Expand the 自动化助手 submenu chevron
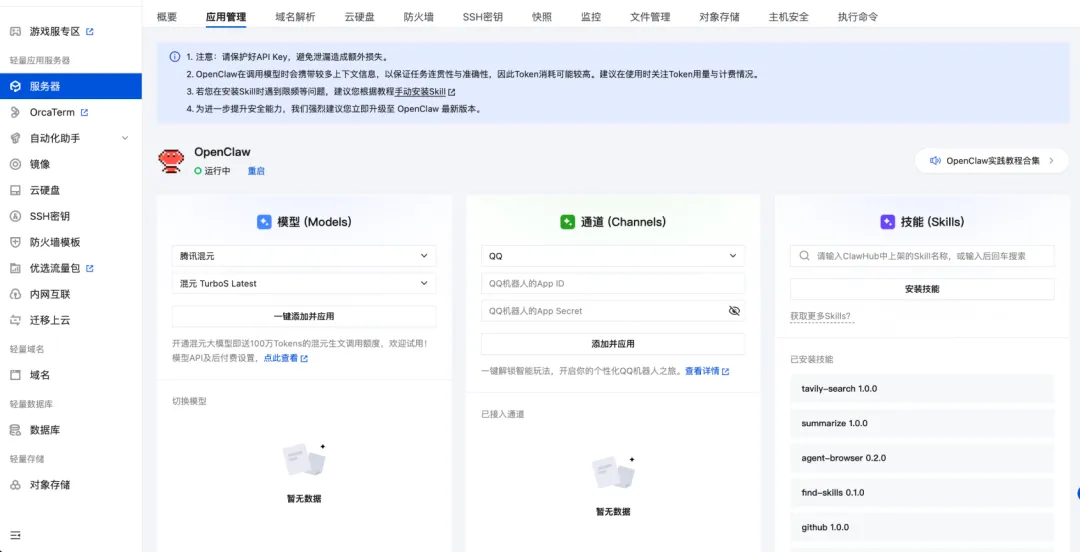This screenshot has height=552, width=1080. pyautogui.click(x=125, y=138)
